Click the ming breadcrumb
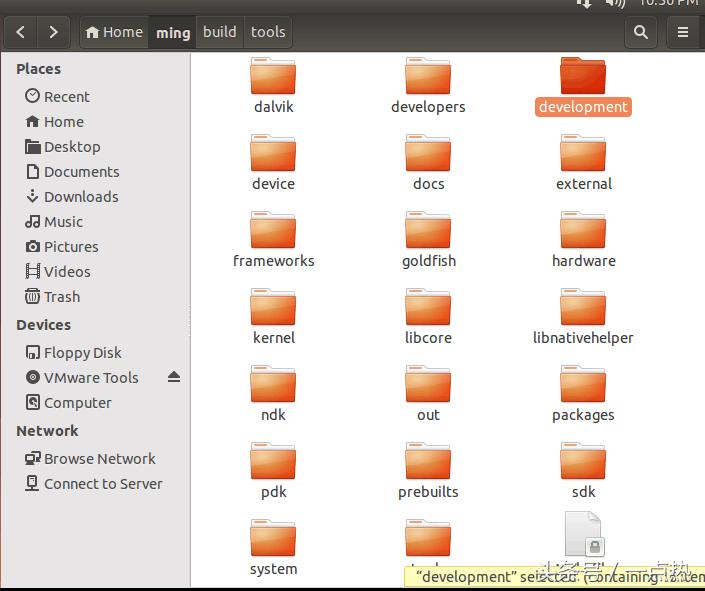 click(x=173, y=32)
